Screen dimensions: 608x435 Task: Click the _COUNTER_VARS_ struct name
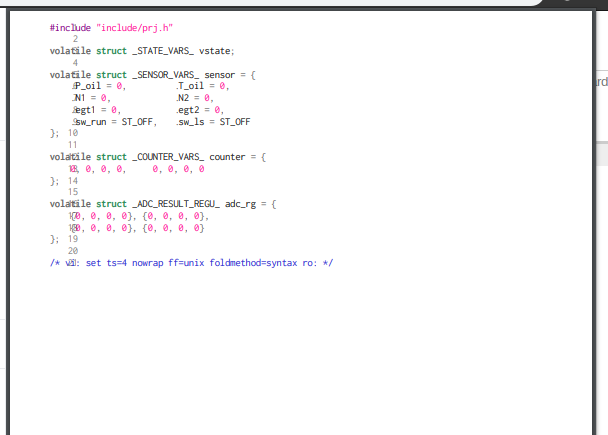[168, 157]
